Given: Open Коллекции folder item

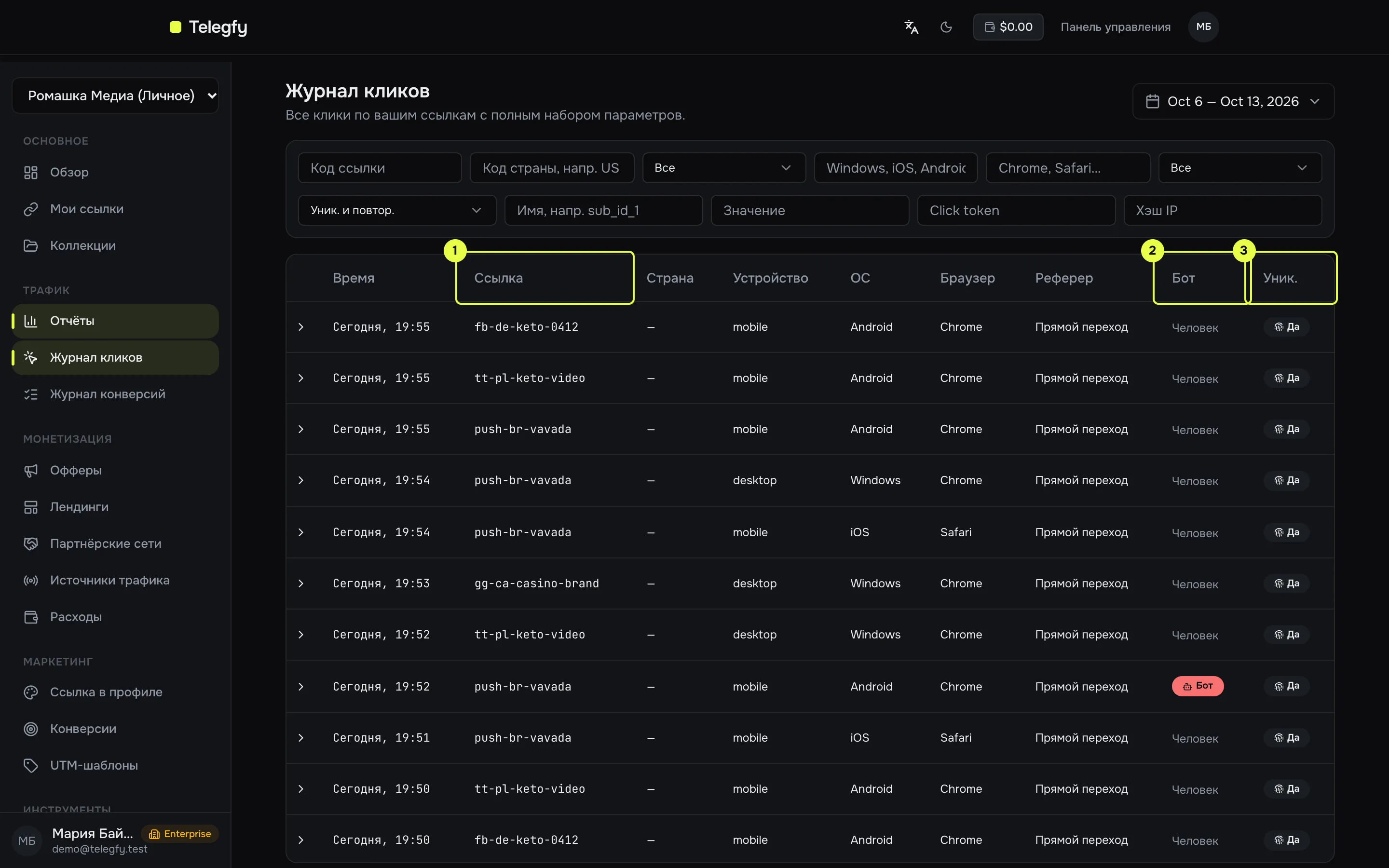Looking at the screenshot, I should pyautogui.click(x=115, y=246).
